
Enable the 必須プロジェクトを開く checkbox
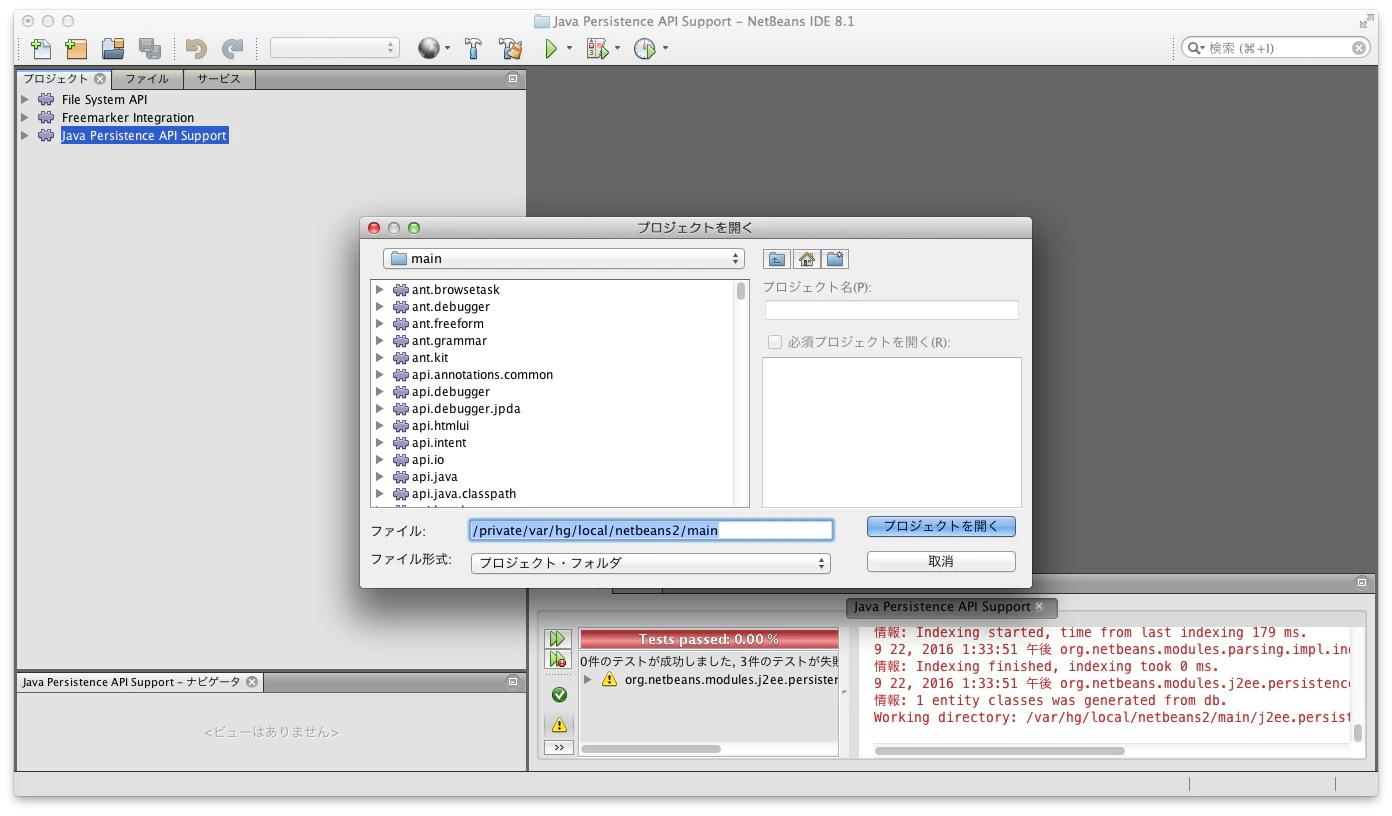(x=775, y=342)
